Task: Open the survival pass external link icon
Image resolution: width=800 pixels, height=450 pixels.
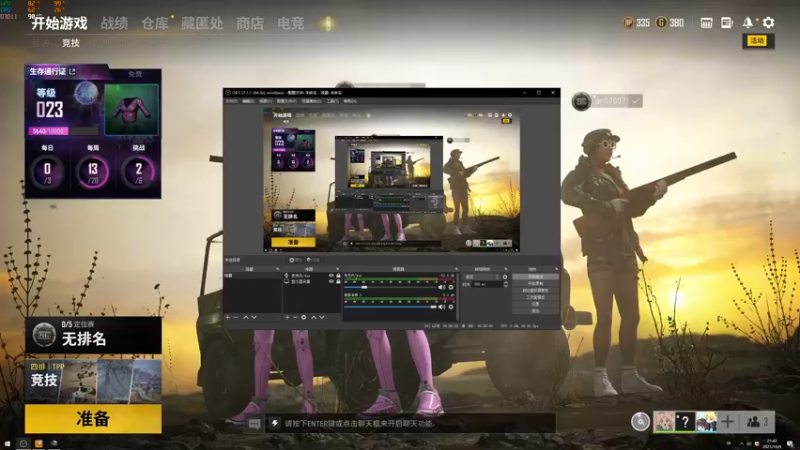Action: pyautogui.click(x=72, y=71)
